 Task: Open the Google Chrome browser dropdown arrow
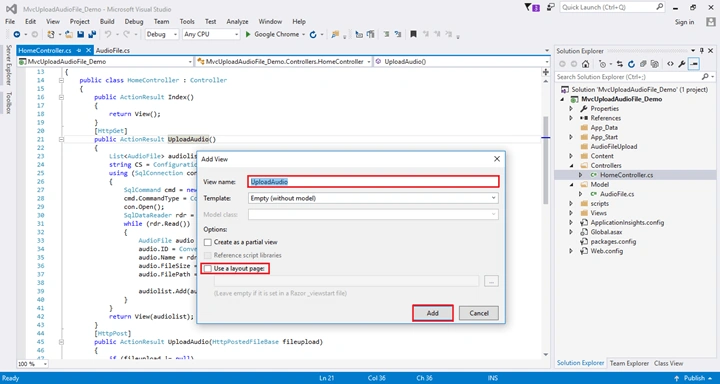point(304,34)
